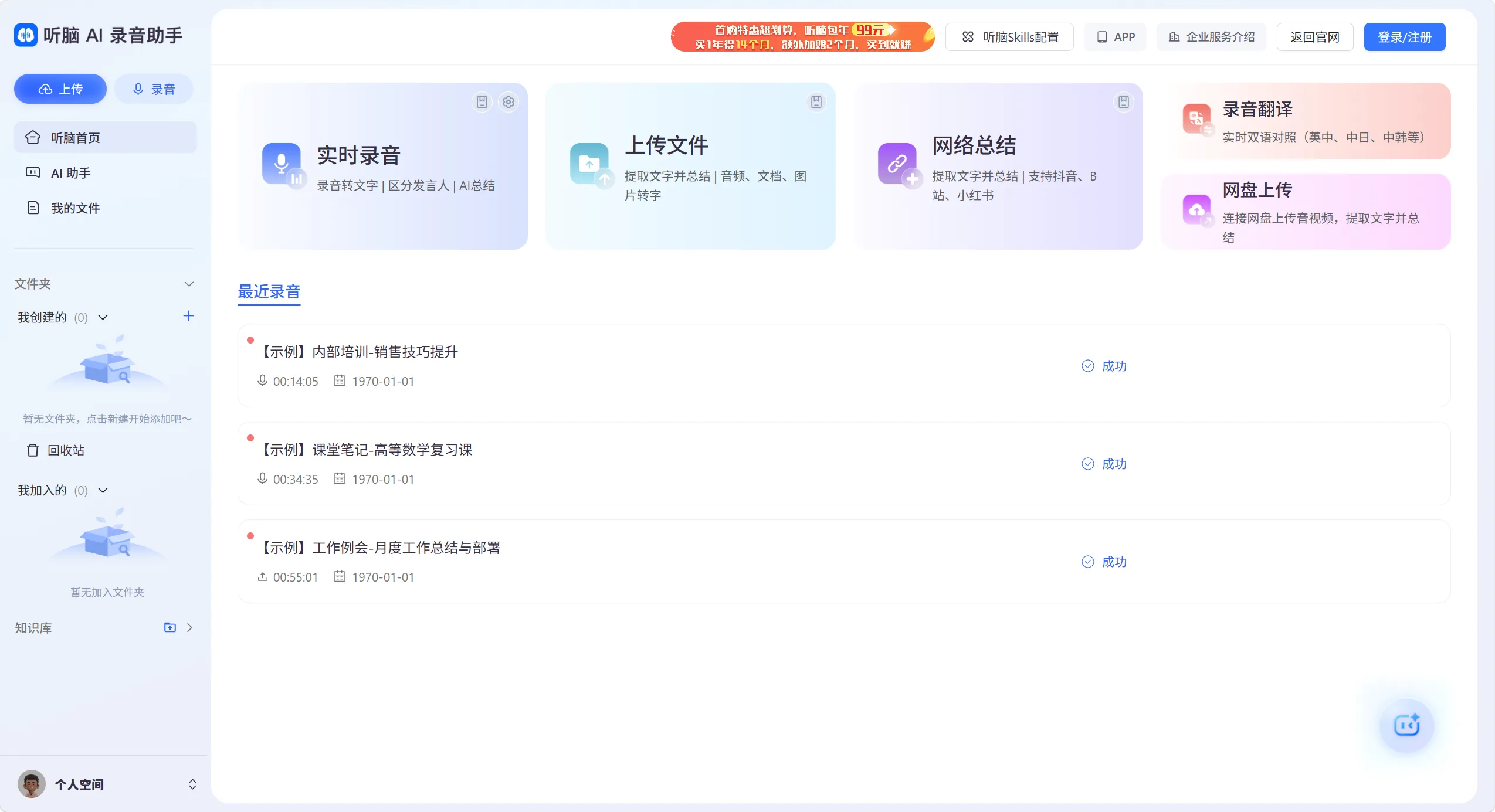This screenshot has width=1495, height=812.
Task: Click the blue 上传 button
Action: click(x=60, y=89)
